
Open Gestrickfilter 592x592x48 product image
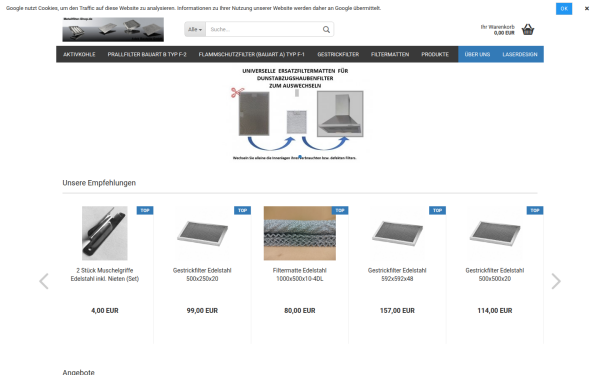click(397, 233)
